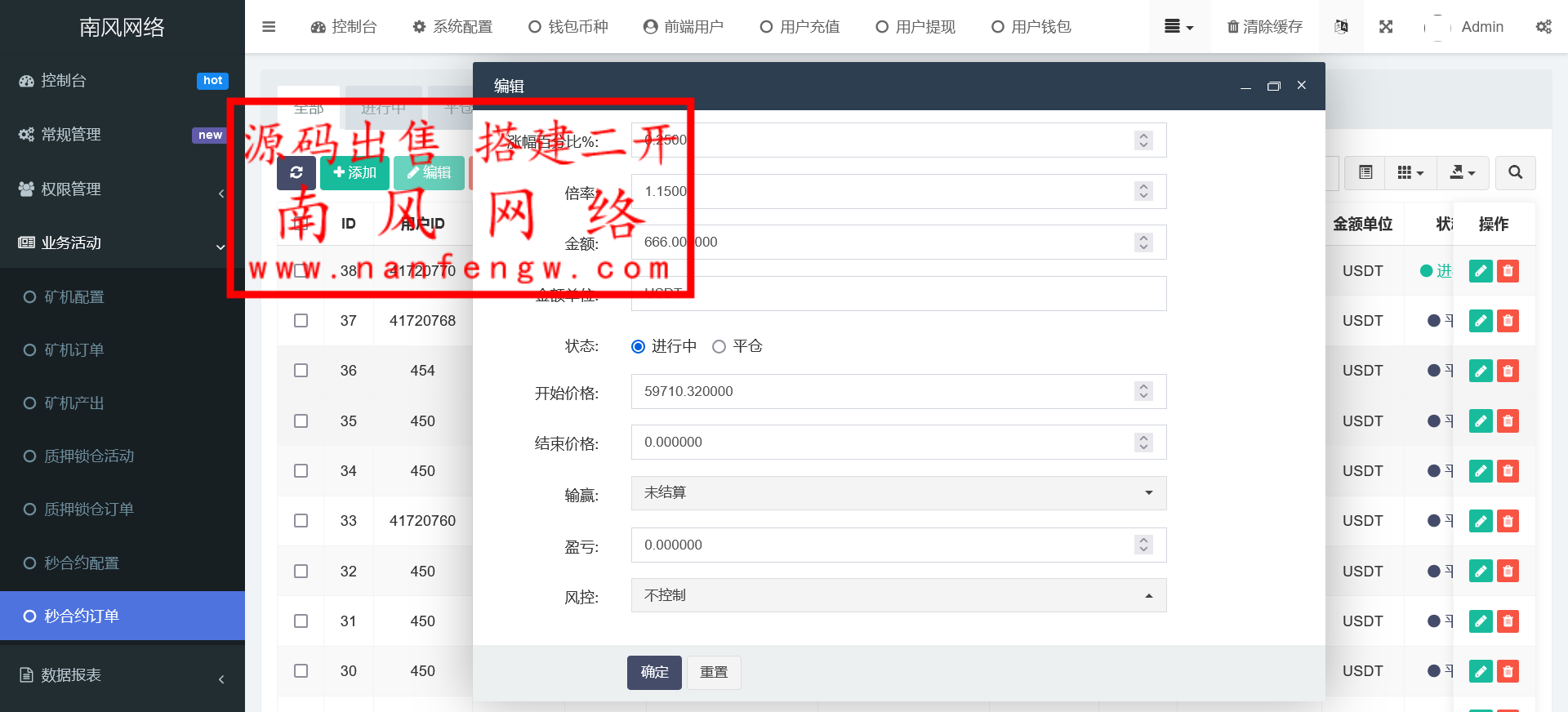Click the language translate icon in header
The height and width of the screenshot is (712, 1568).
pyautogui.click(x=1341, y=27)
